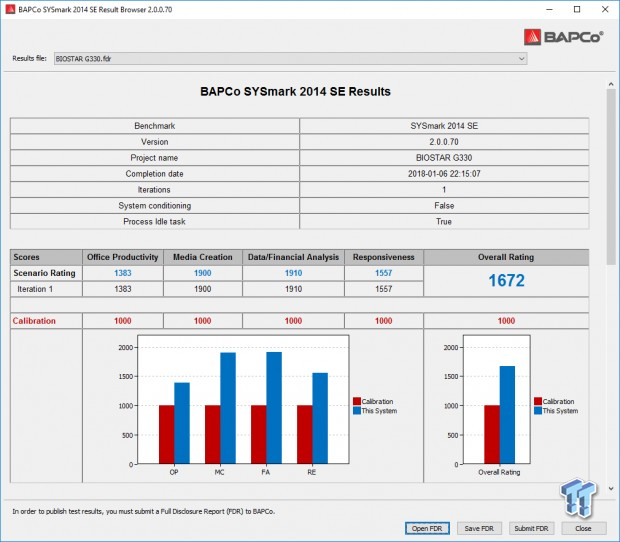This screenshot has height=542, width=620.
Task: Click the Responsiveness column header
Action: click(384, 257)
